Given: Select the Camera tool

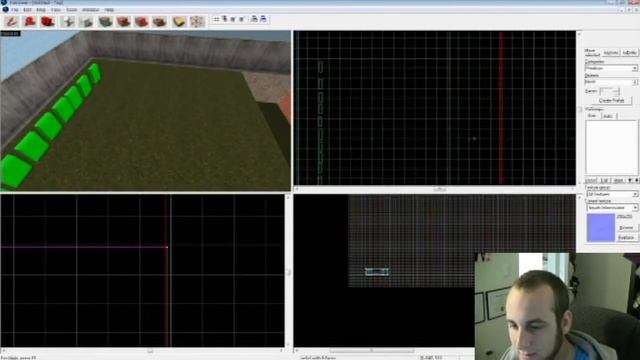Looking at the screenshot, I should [x=48, y=21].
